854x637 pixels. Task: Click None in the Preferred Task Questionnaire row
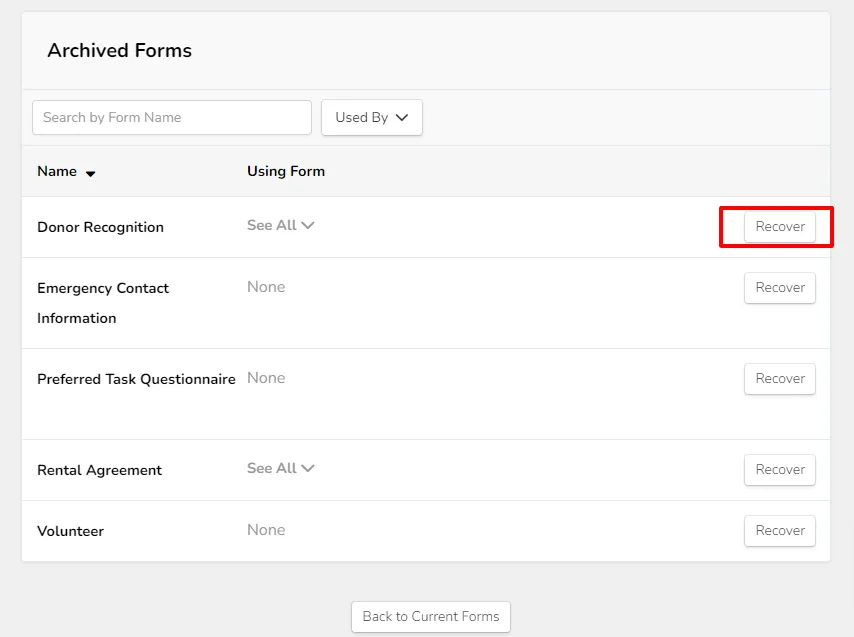point(266,378)
